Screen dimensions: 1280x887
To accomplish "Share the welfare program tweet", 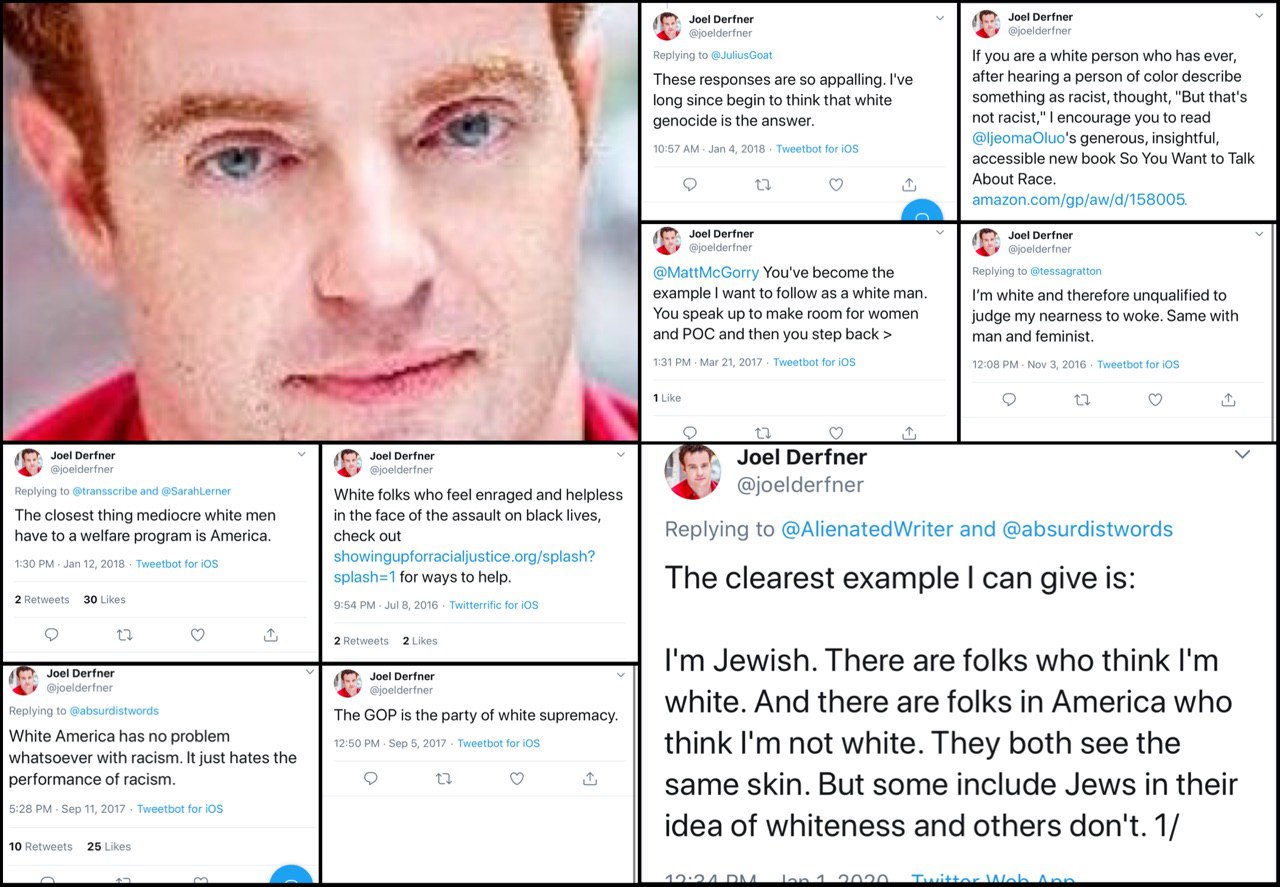I will coord(271,634).
